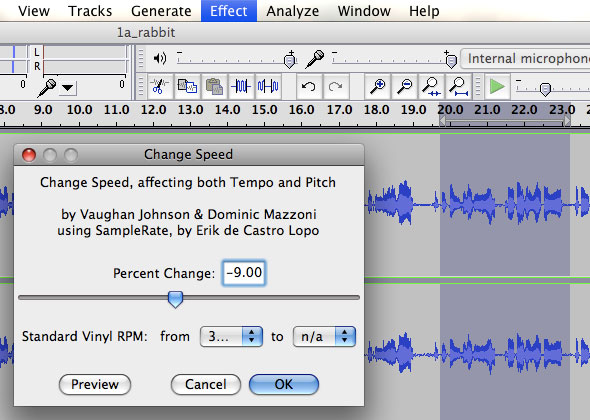Click the green Play-at-speed button
The image size is (590, 420).
pos(497,87)
